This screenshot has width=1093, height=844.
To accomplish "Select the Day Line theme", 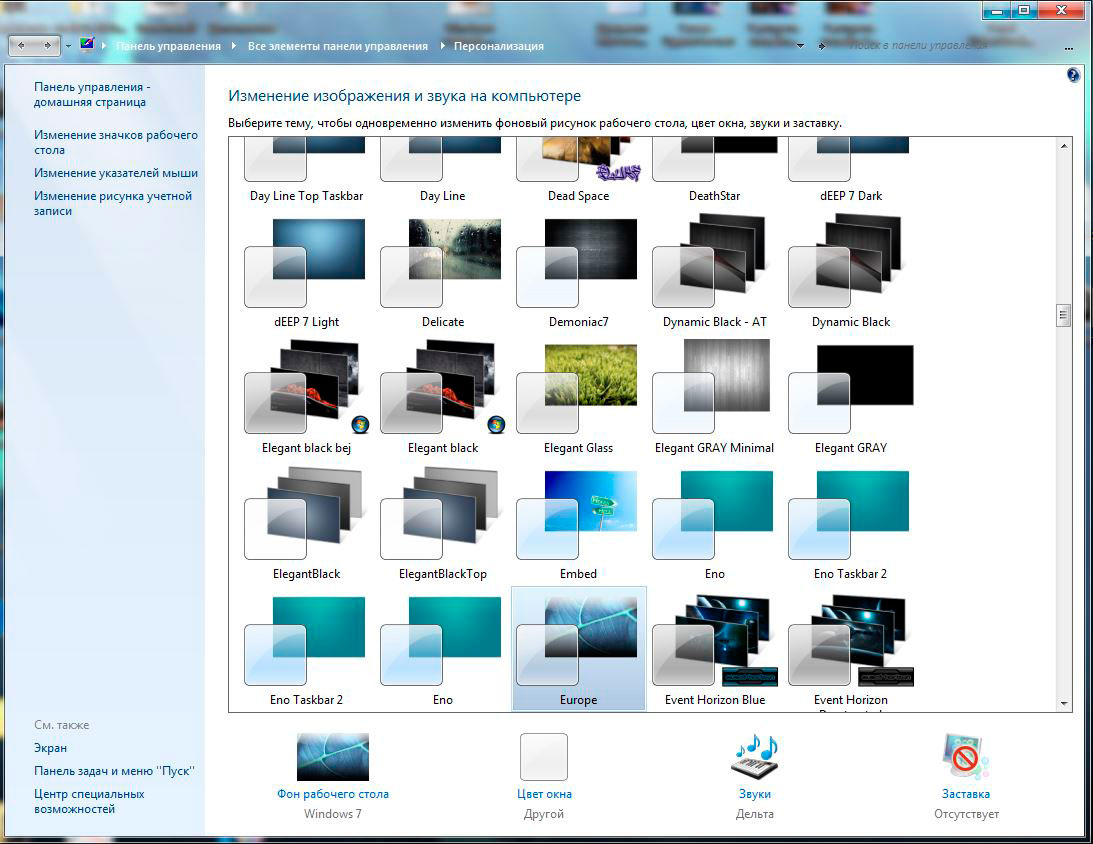I will 442,171.
